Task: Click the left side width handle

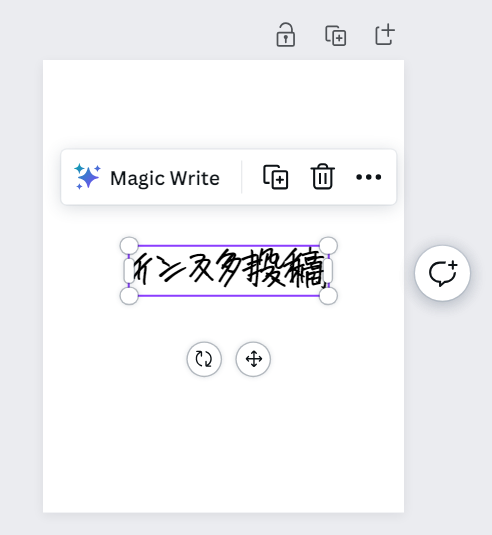Action: coord(129,271)
